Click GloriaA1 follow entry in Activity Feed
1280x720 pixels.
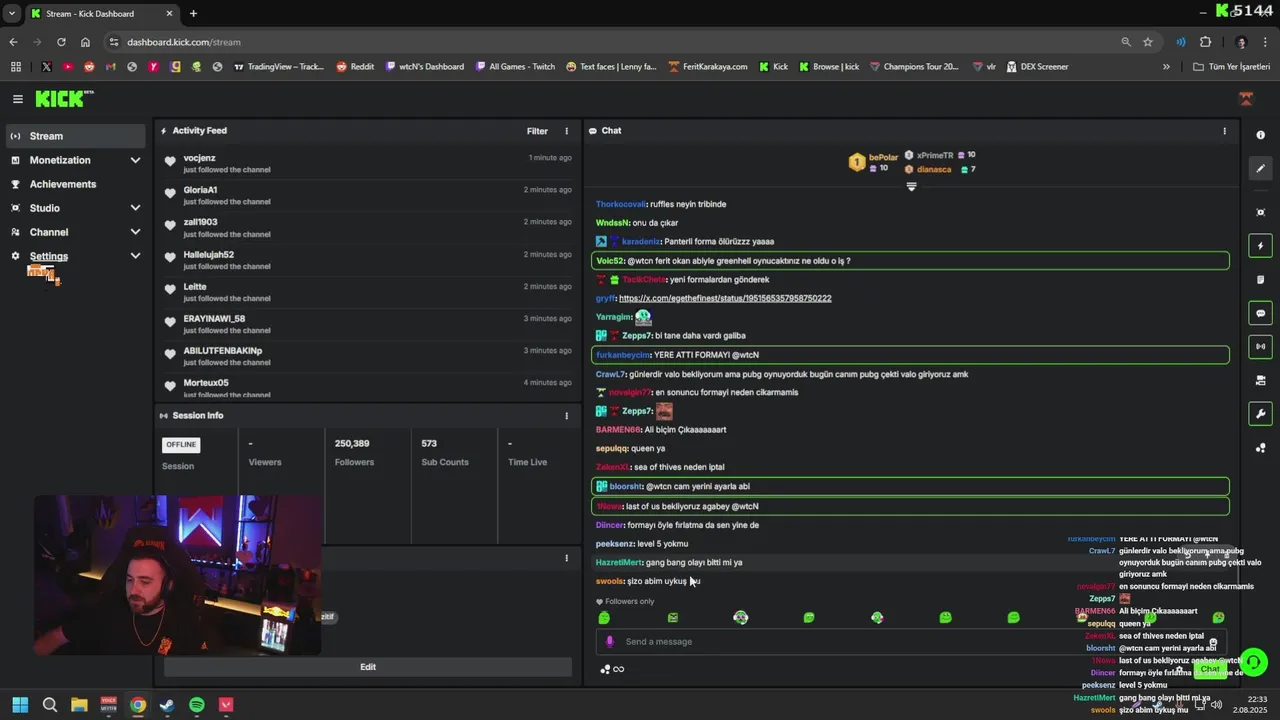[x=368, y=195]
